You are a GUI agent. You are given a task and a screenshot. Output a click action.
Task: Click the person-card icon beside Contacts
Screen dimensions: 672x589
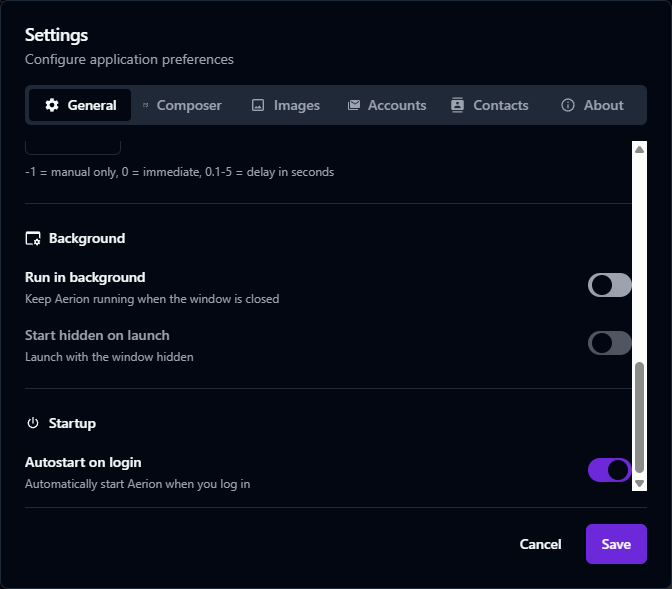click(458, 105)
